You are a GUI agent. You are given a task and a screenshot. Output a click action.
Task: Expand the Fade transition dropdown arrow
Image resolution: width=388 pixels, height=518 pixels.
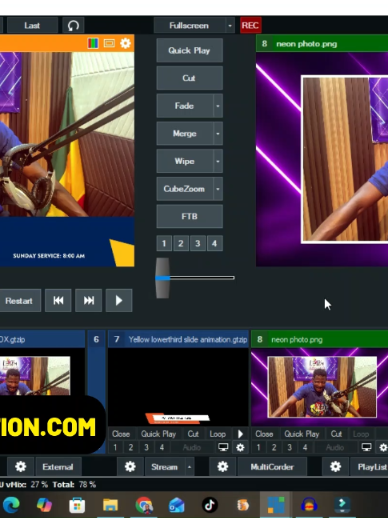tap(218, 106)
